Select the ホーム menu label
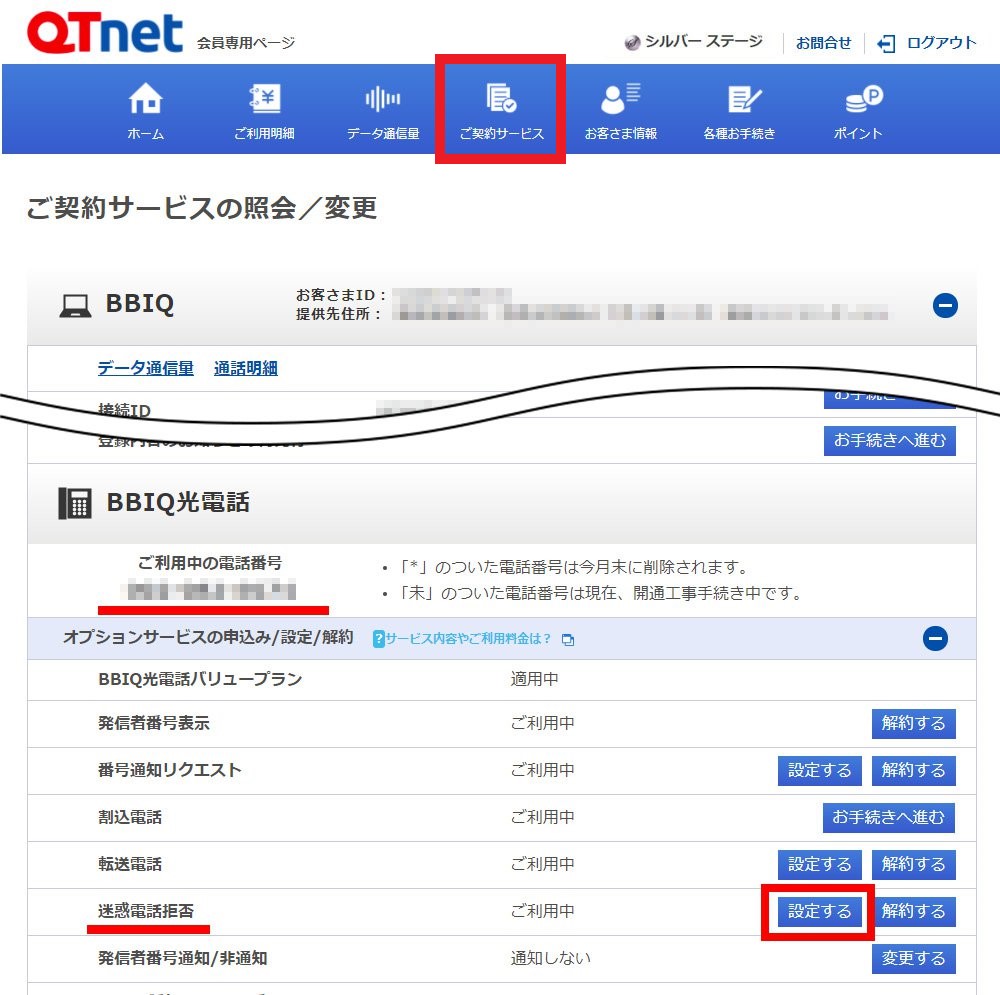 pos(145,133)
